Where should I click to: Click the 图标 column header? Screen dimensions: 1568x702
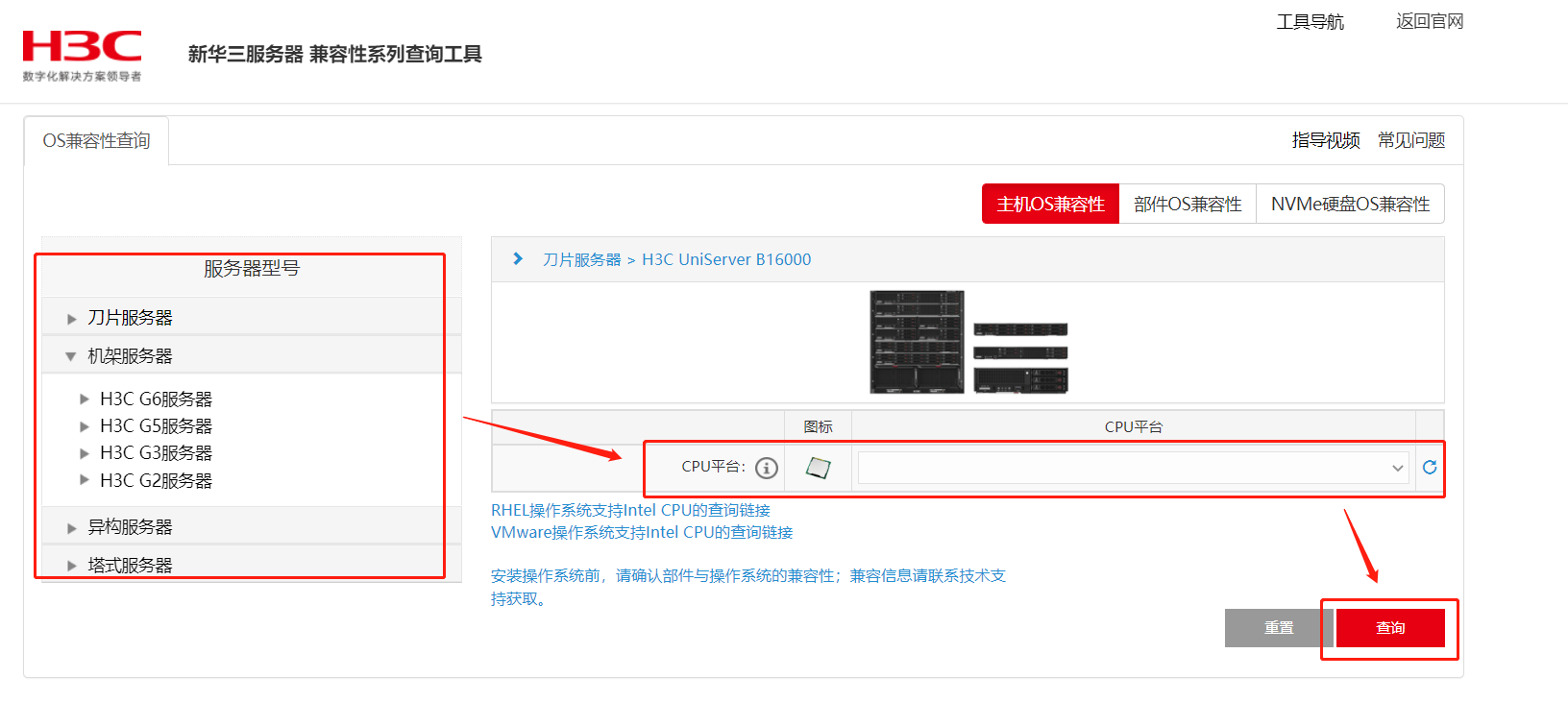tap(818, 427)
